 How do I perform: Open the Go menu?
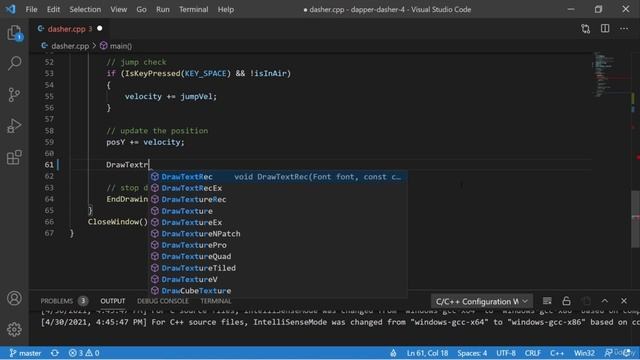point(141,9)
